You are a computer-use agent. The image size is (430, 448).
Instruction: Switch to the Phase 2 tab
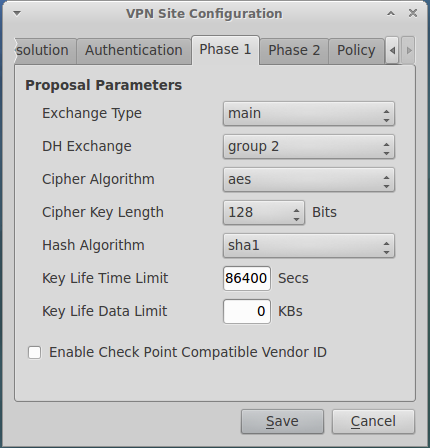tap(294, 51)
